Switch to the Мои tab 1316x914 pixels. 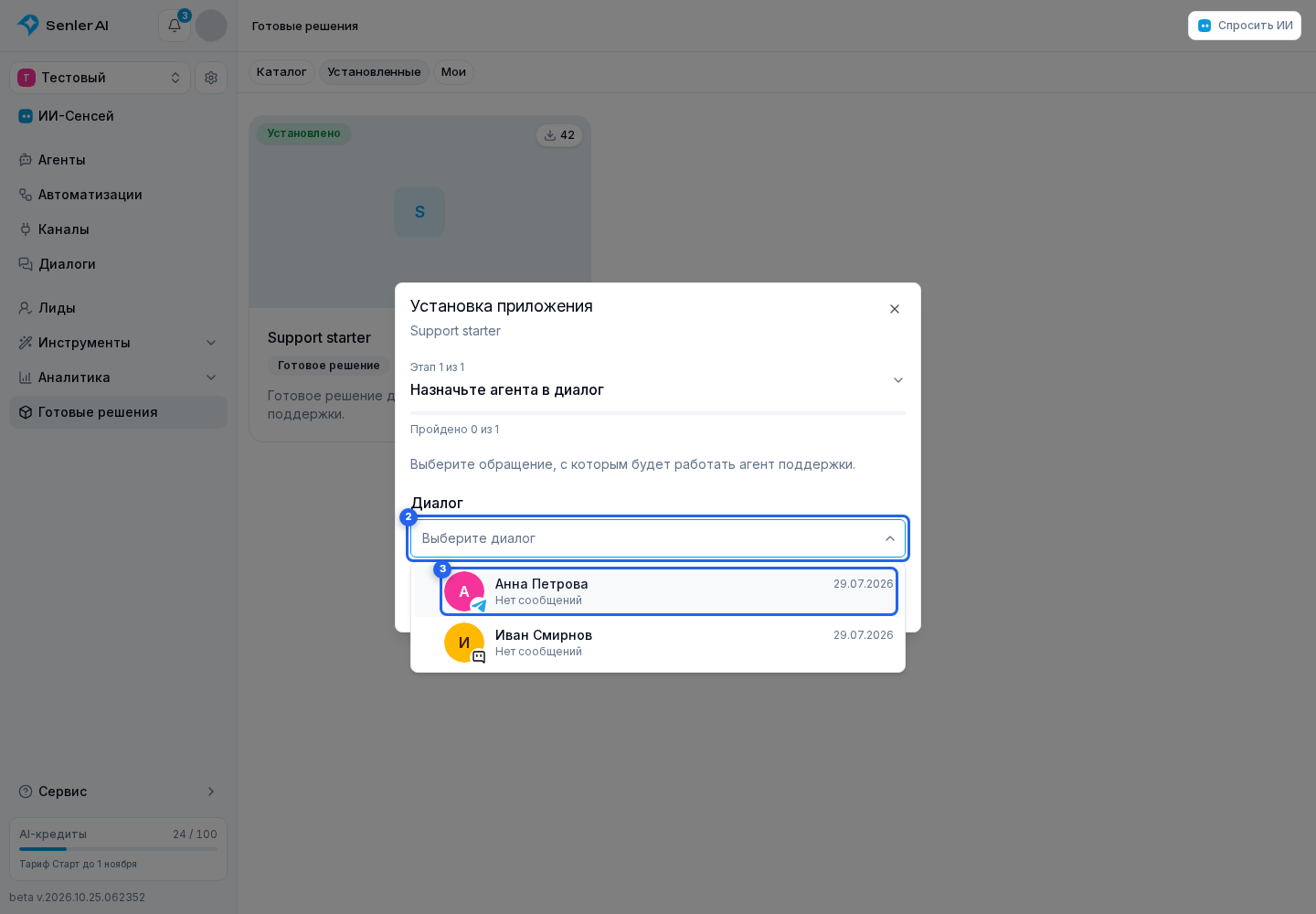click(x=453, y=72)
